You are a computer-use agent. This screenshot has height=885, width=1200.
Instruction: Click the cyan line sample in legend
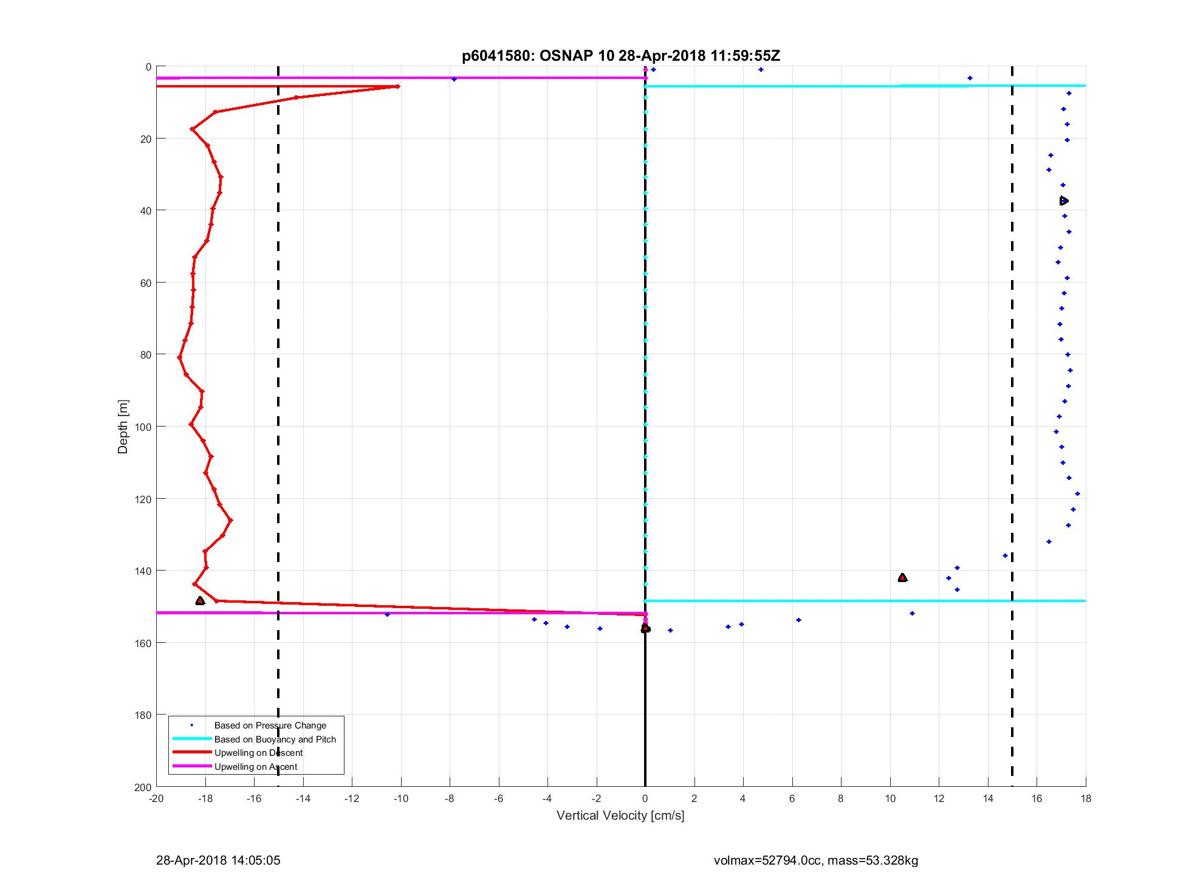coord(191,739)
